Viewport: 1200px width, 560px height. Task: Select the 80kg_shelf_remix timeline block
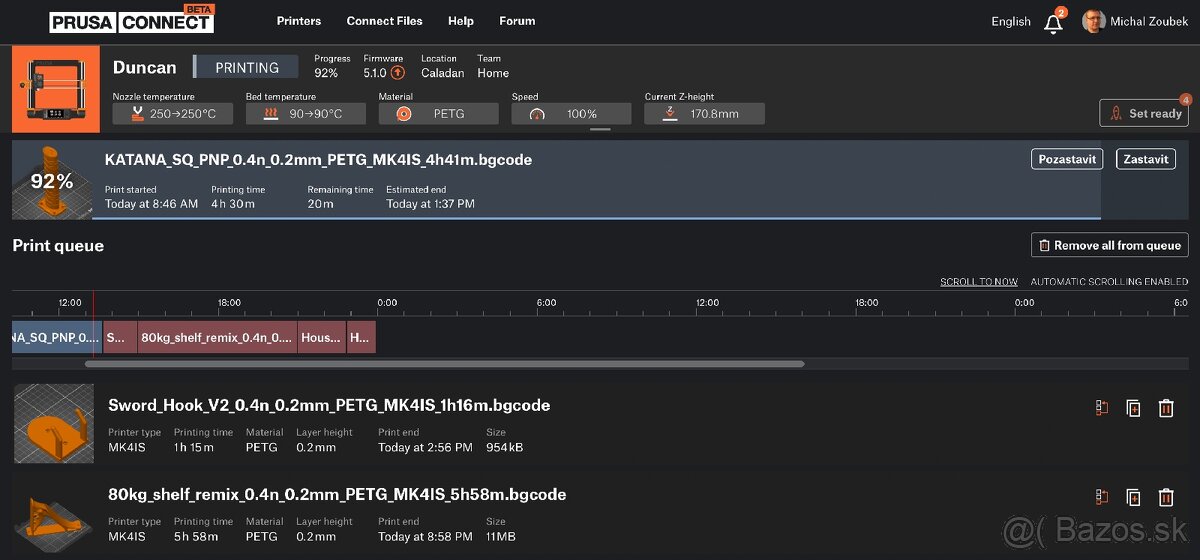[217, 337]
